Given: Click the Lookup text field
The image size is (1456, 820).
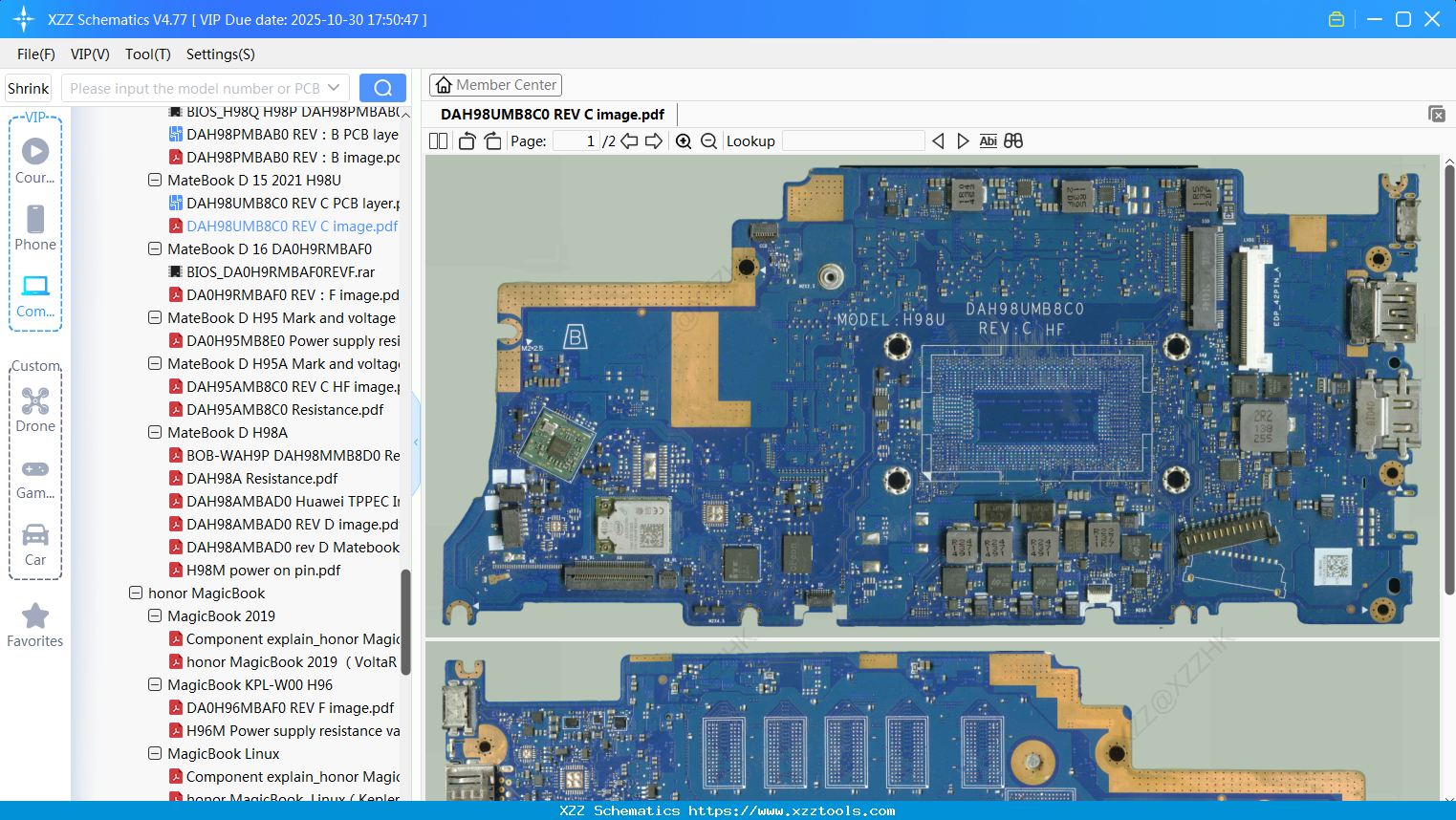Looking at the screenshot, I should pos(854,141).
